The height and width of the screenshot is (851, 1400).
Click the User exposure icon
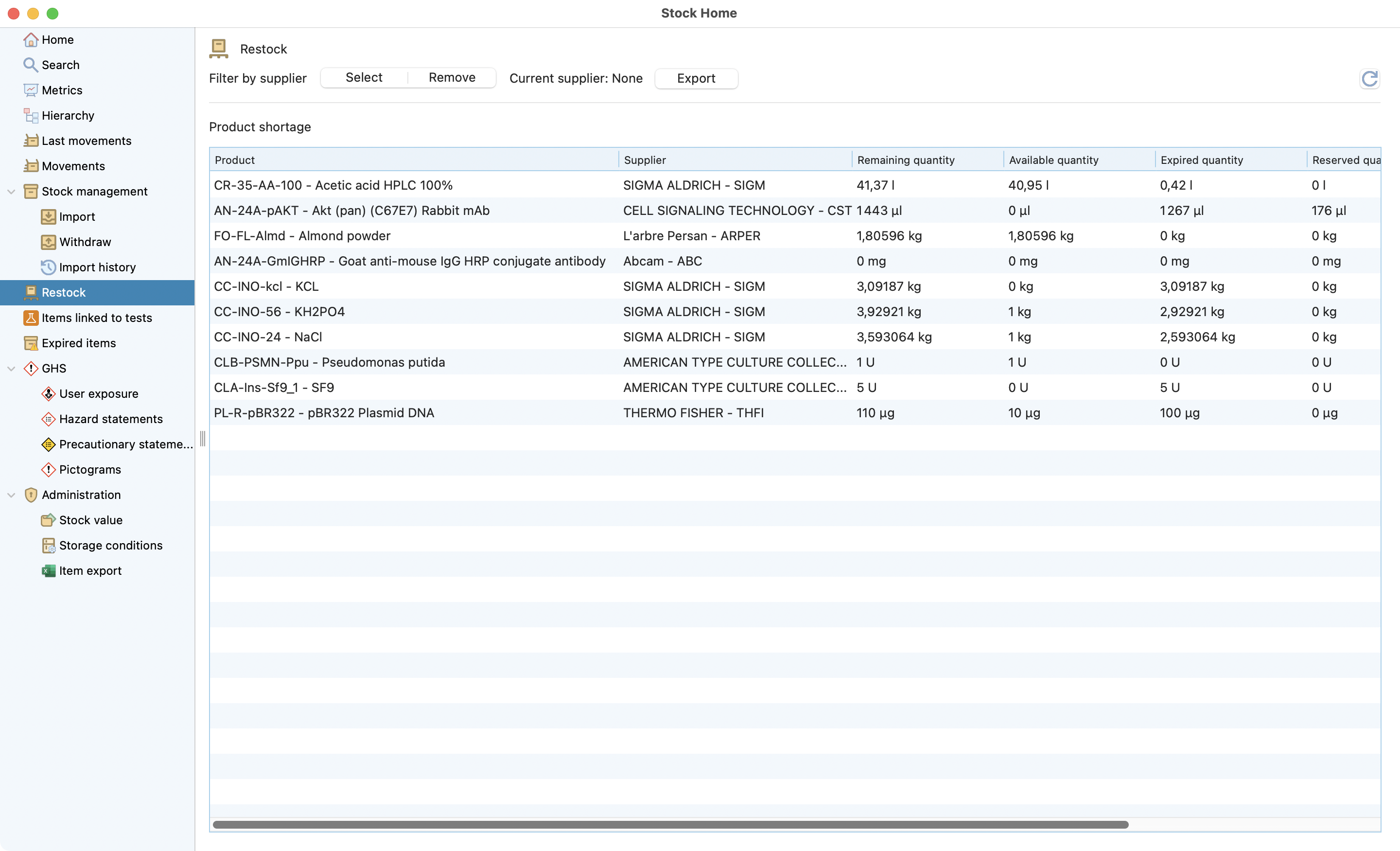[x=48, y=394]
